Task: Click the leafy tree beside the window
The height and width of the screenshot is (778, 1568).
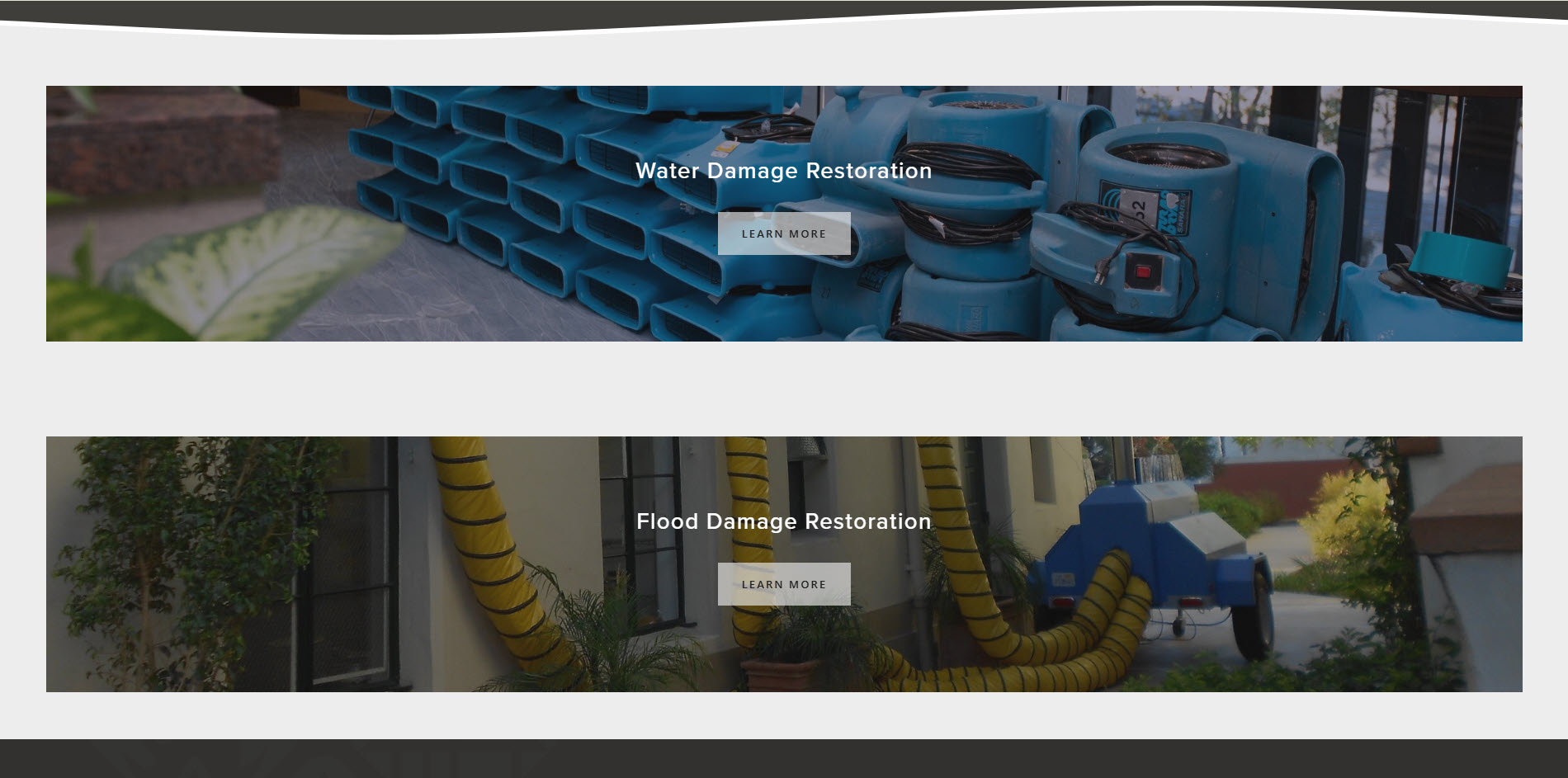Action: click(x=190, y=561)
